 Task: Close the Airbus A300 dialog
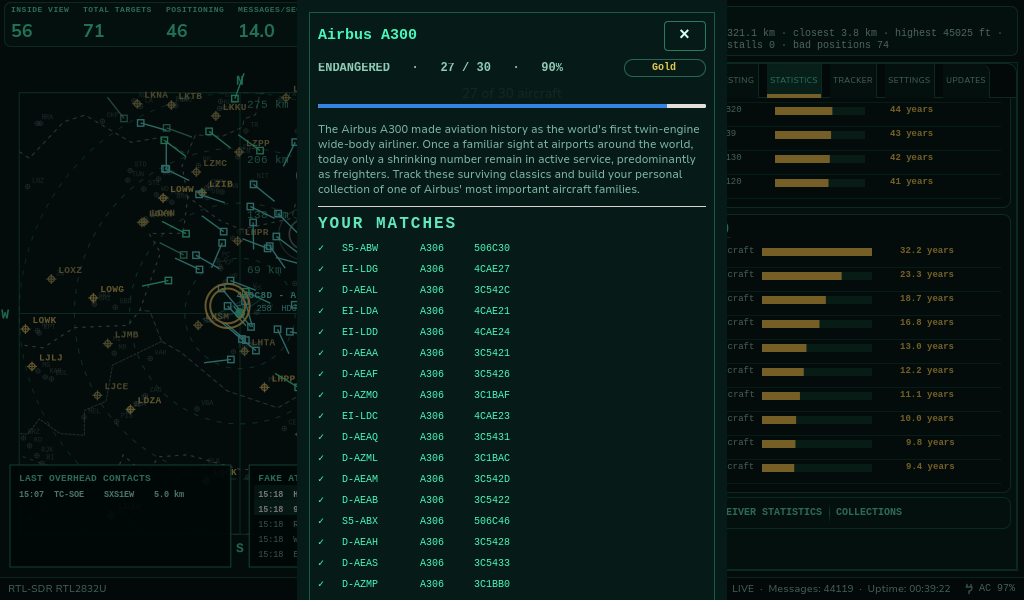pyautogui.click(x=684, y=35)
